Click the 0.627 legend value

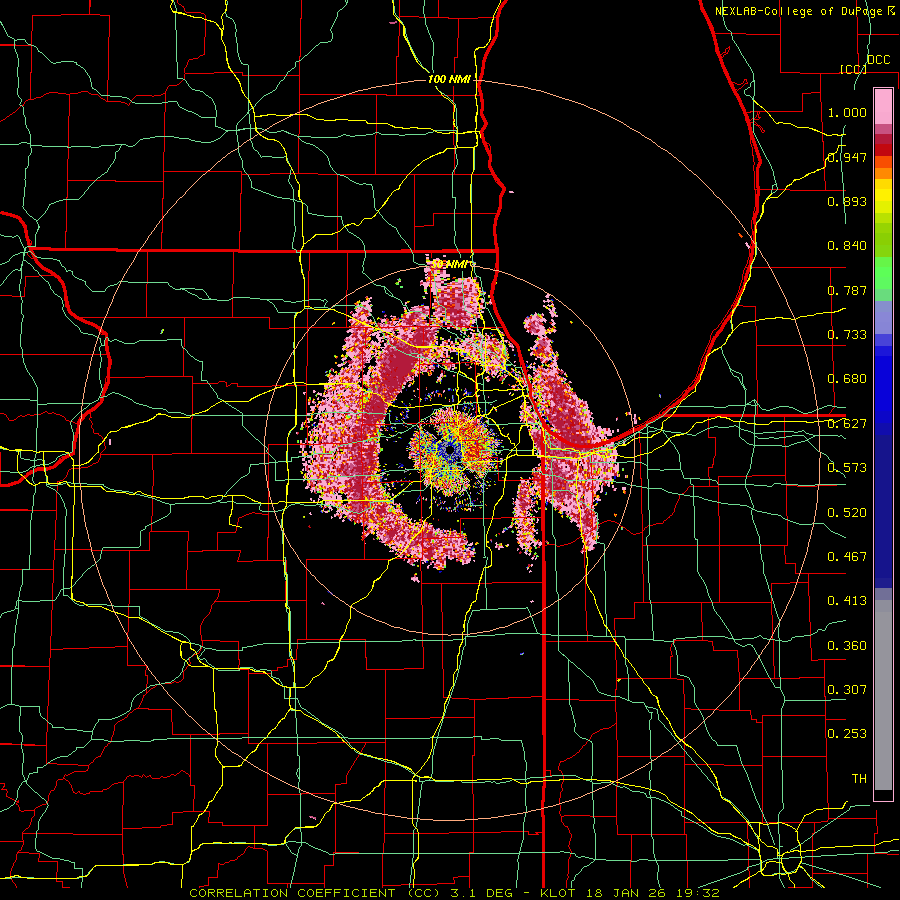(x=847, y=424)
